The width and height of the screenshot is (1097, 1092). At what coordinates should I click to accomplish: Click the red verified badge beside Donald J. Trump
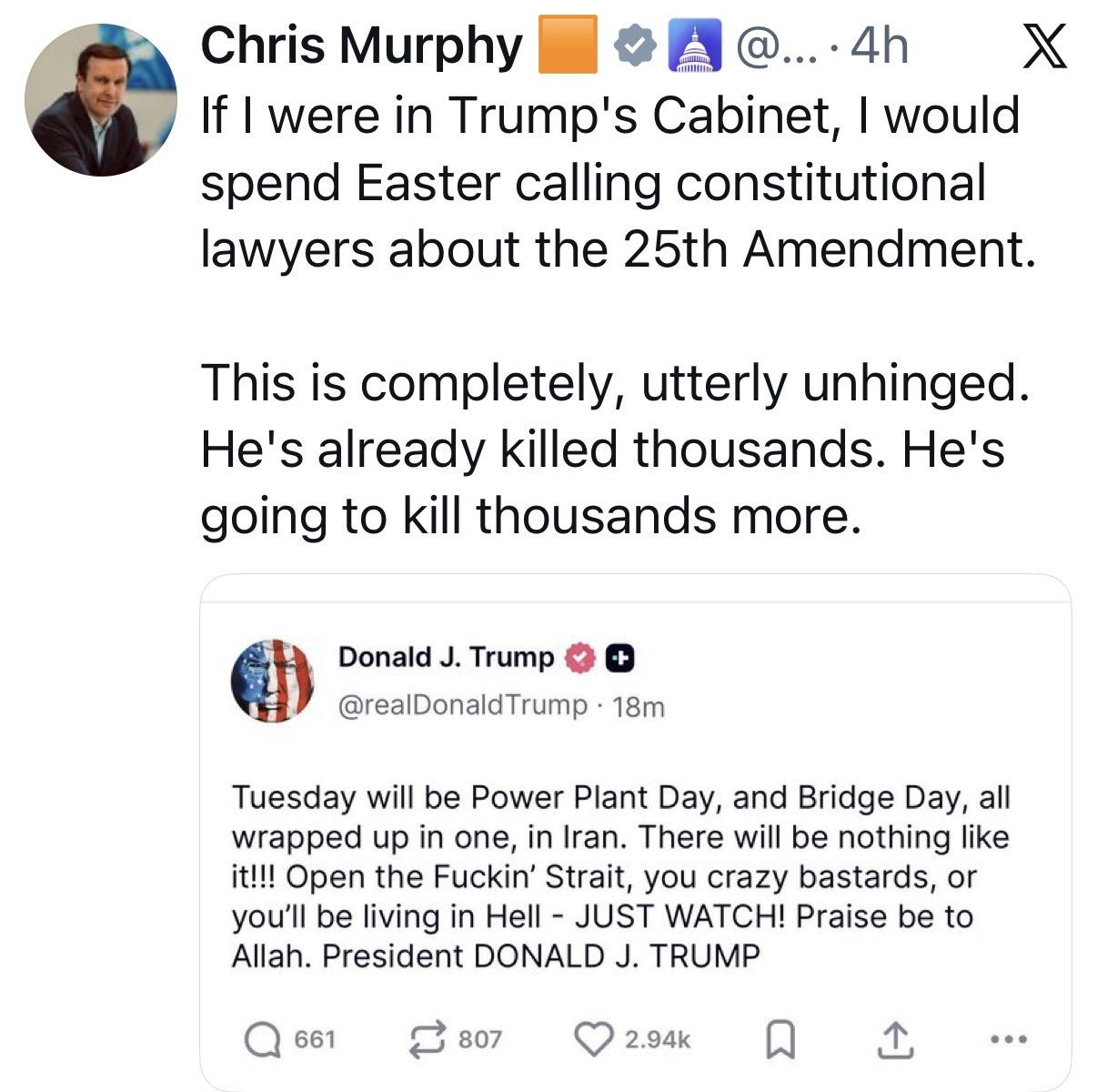click(579, 657)
